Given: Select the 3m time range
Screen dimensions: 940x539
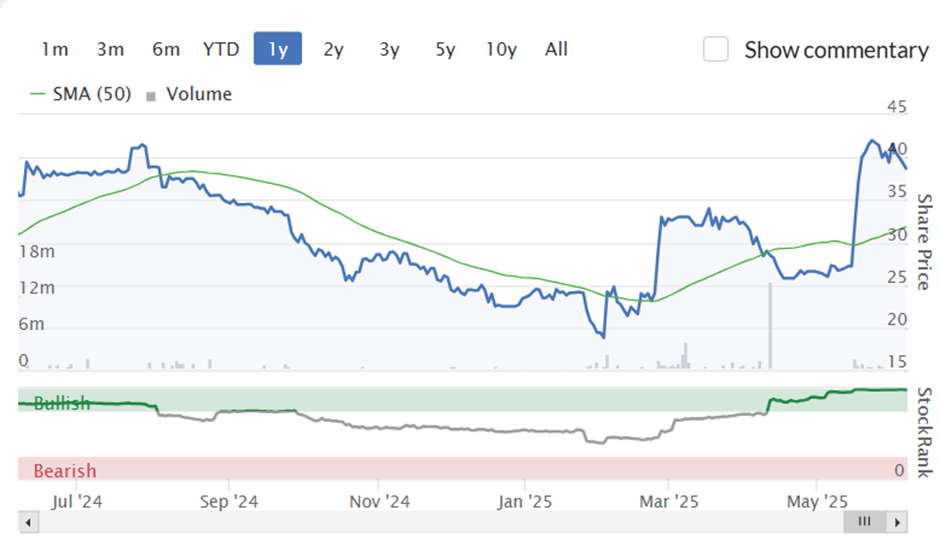Looking at the screenshot, I should click(110, 49).
